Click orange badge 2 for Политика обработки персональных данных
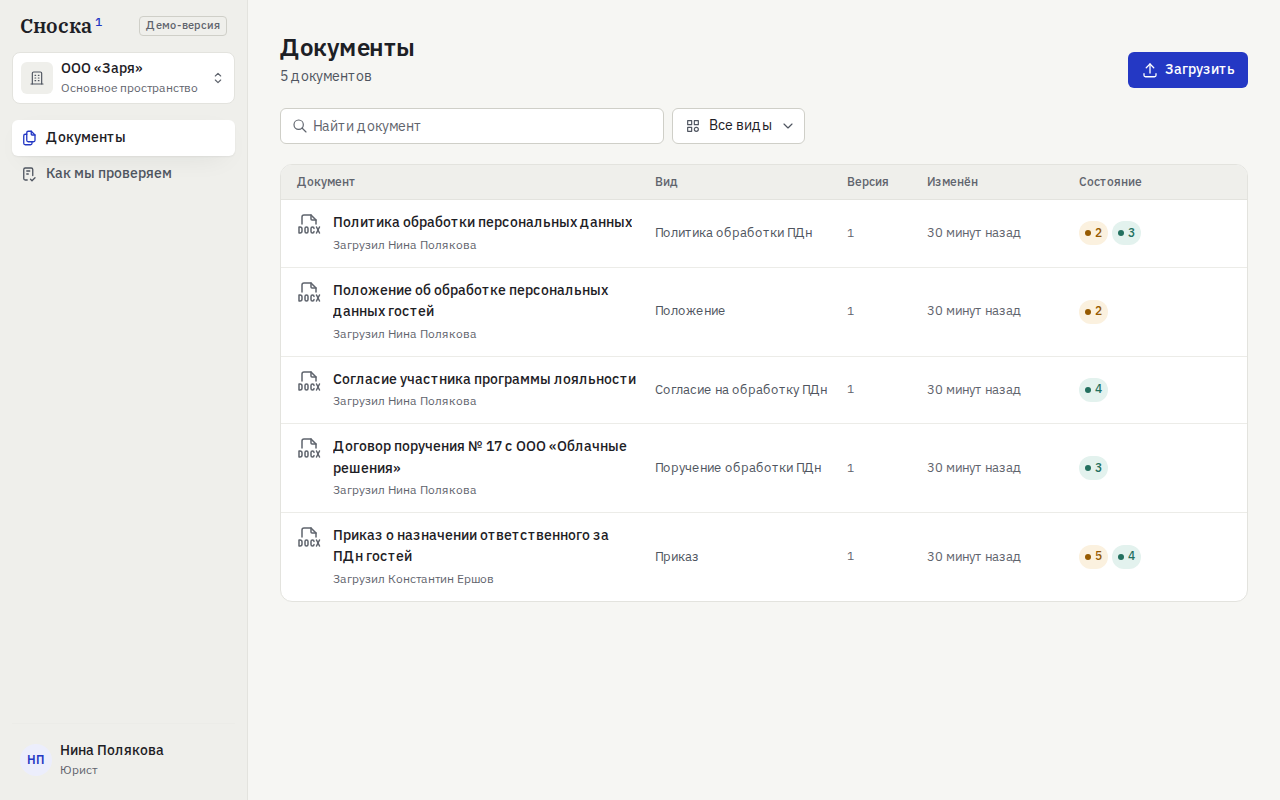Image resolution: width=1280 pixels, height=800 pixels. (1093, 233)
